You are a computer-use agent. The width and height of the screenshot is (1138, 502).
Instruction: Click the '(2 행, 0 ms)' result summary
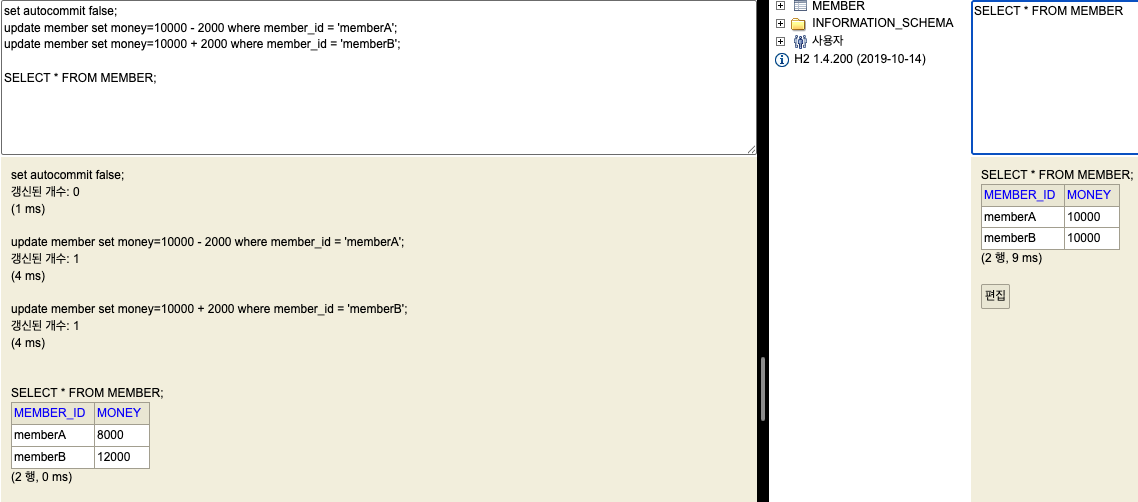point(42,477)
